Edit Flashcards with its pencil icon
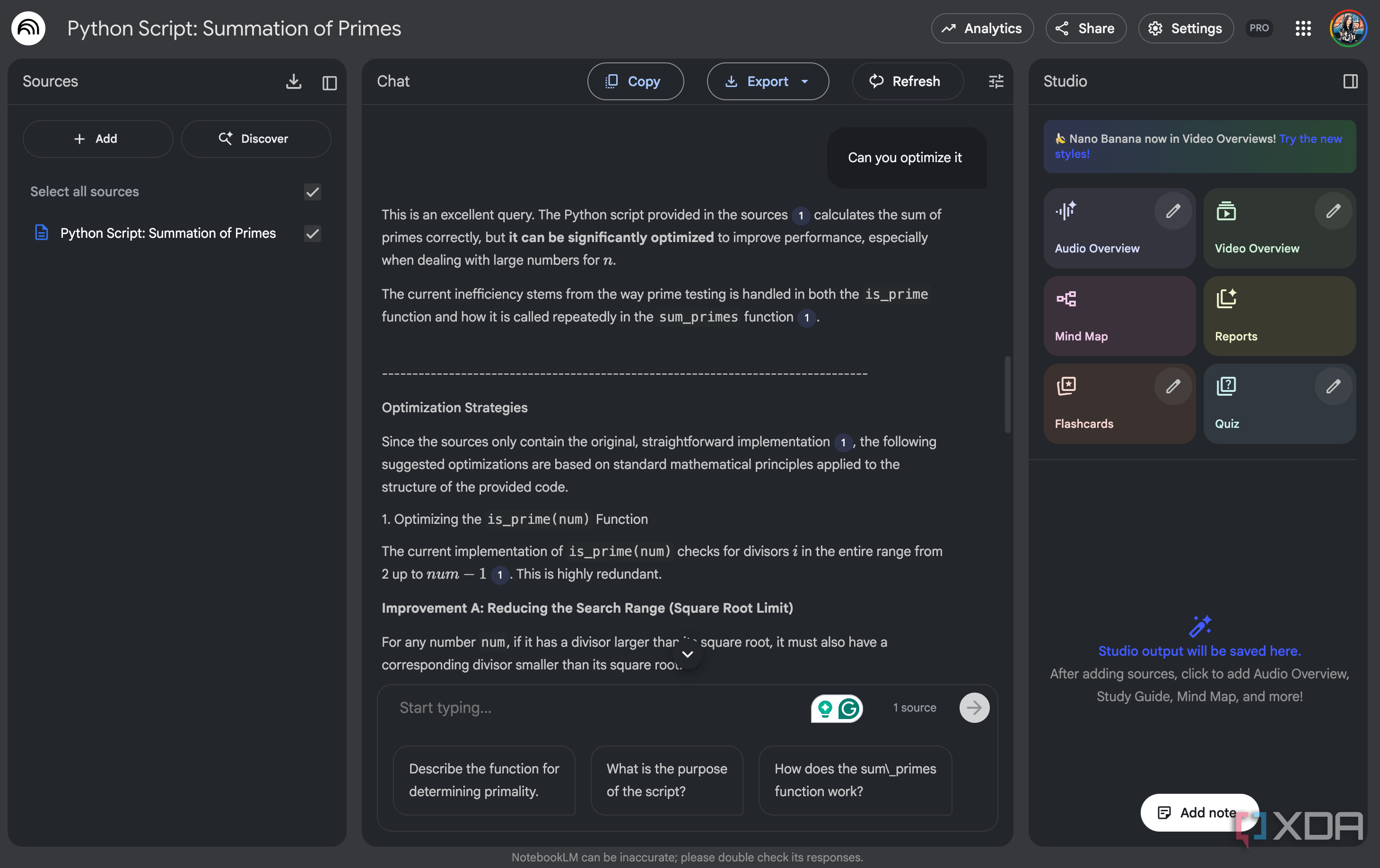Viewport: 1380px width, 868px height. (1173, 387)
